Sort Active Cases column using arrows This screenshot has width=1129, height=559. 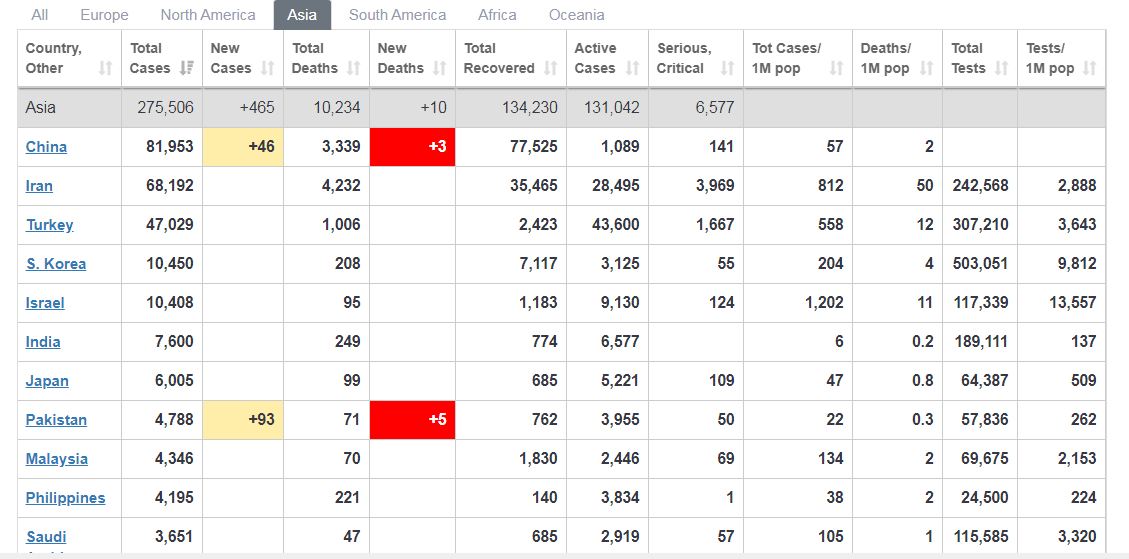coord(632,68)
